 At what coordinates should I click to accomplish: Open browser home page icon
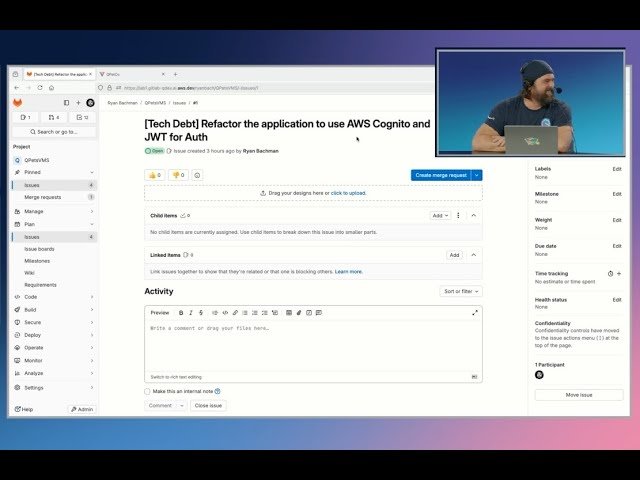tap(51, 88)
